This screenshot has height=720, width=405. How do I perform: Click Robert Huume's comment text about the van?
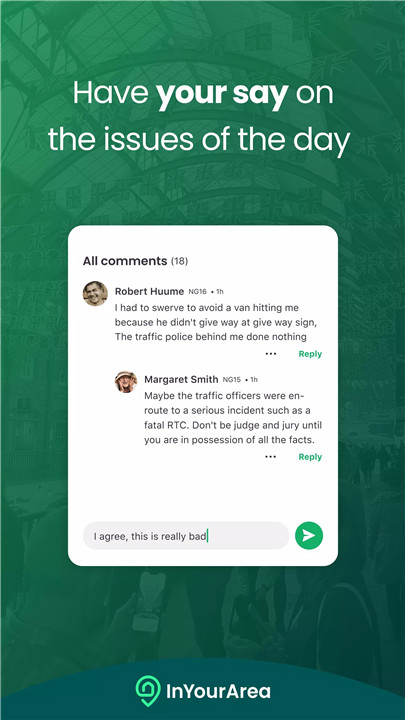click(x=216, y=322)
